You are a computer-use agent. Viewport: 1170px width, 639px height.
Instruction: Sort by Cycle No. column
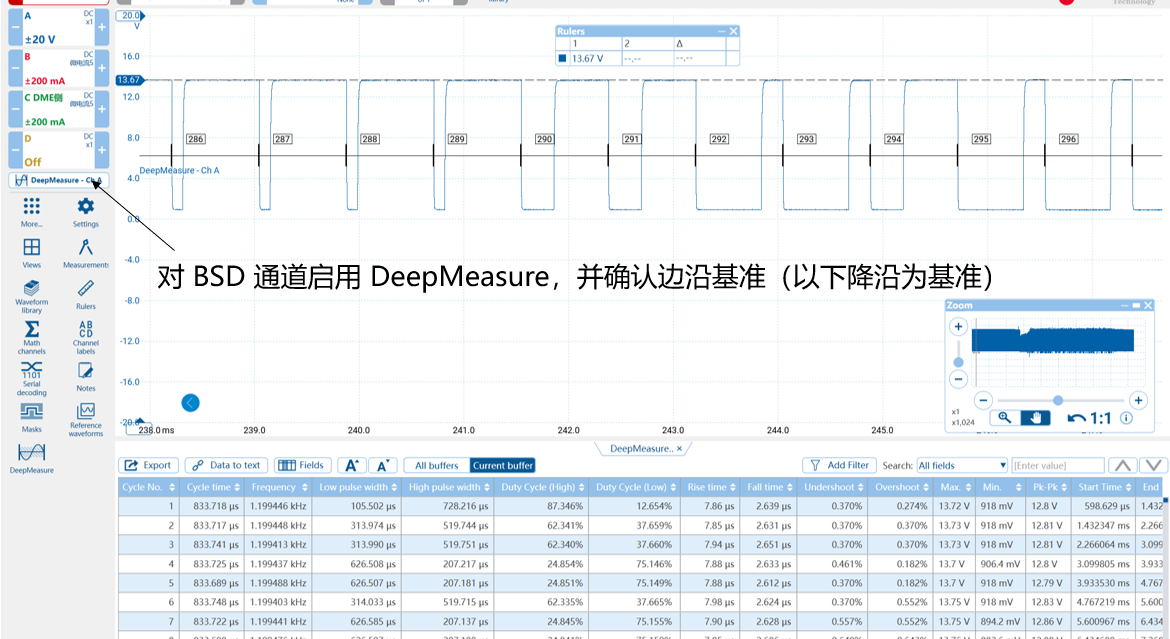148,487
